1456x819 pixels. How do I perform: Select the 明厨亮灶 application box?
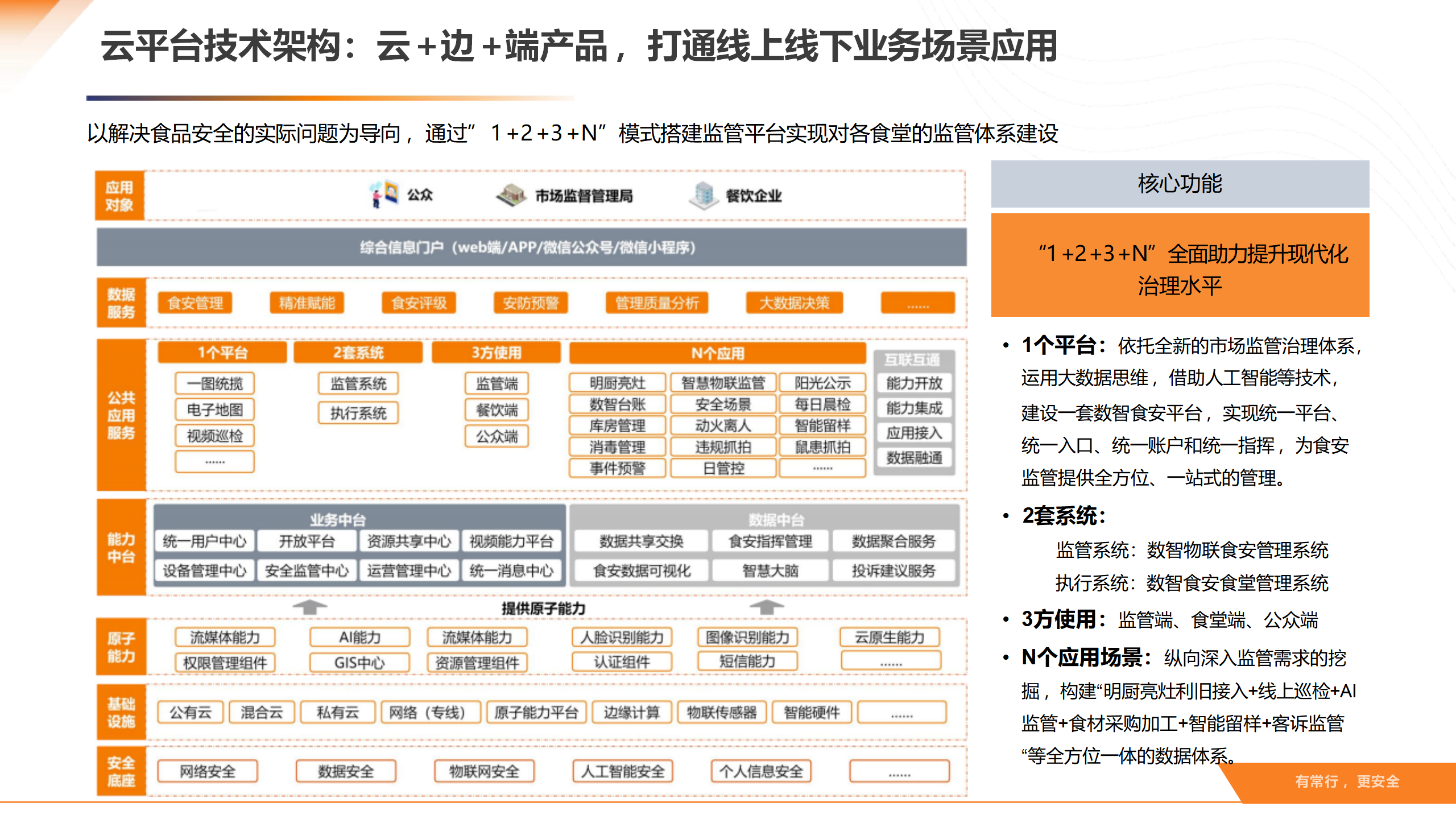[618, 383]
